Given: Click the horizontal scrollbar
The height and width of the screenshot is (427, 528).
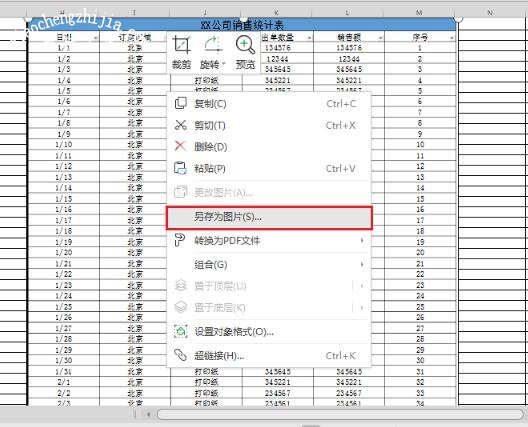Looking at the screenshot, I should 340,415.
